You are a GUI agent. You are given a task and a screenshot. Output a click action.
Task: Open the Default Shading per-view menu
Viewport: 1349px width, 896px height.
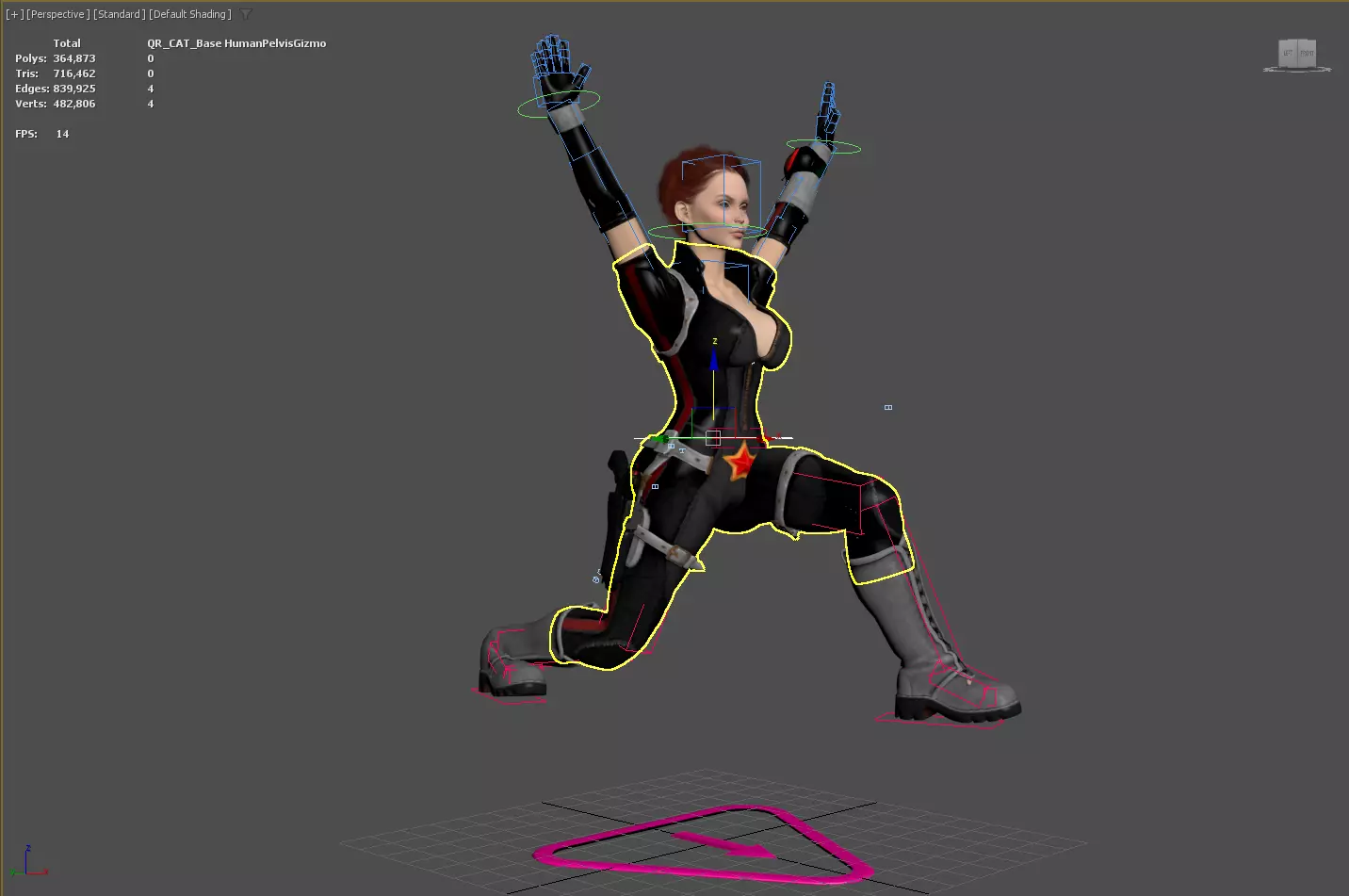pos(190,14)
